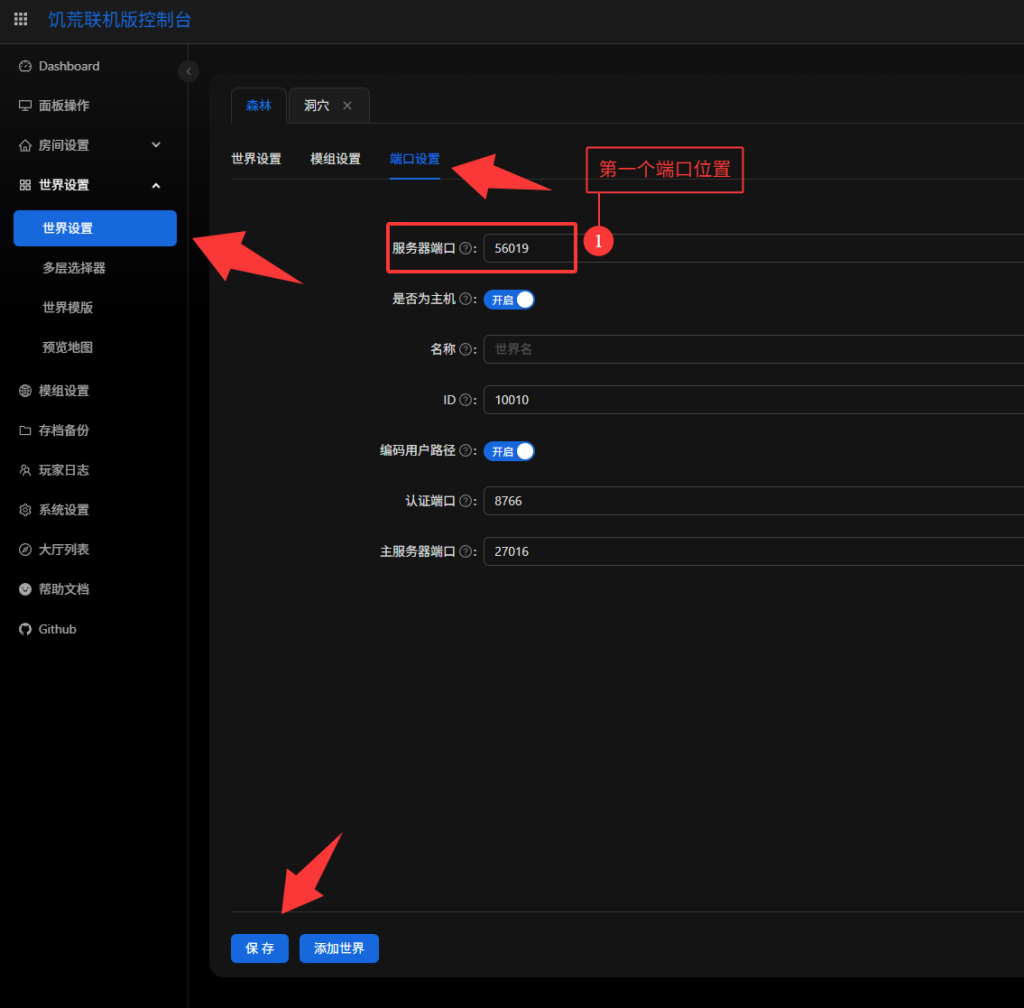The width and height of the screenshot is (1024, 1008).
Task: Click the help icon next to ID
Action: 465,400
